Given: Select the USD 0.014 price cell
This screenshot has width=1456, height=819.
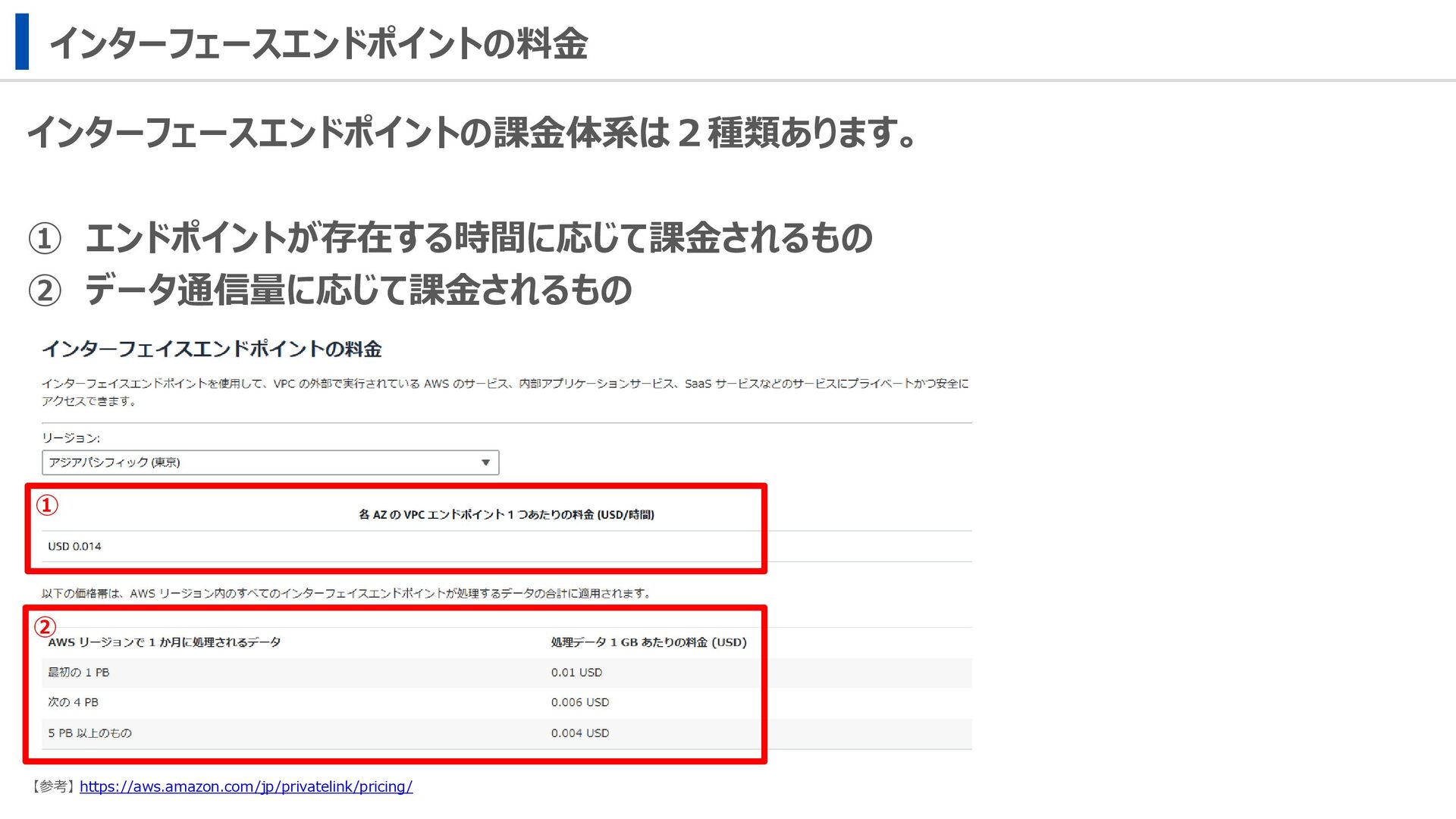Looking at the screenshot, I should point(74,546).
